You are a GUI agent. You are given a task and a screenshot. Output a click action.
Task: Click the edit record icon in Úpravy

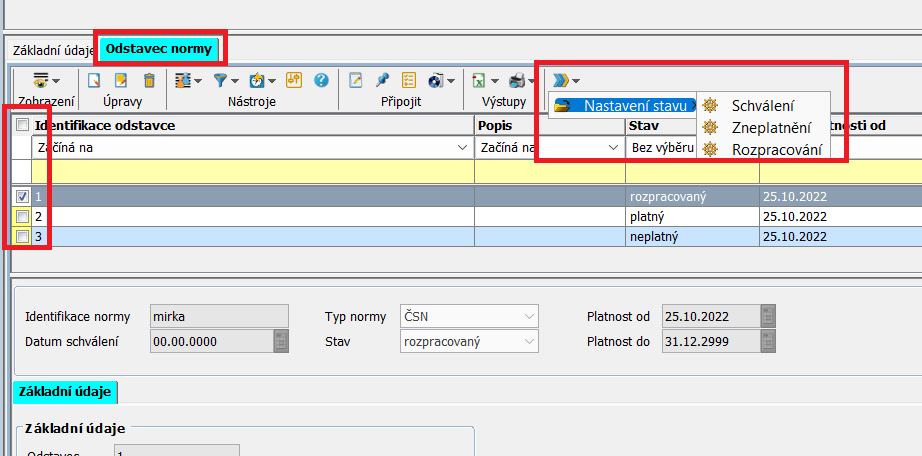[121, 80]
